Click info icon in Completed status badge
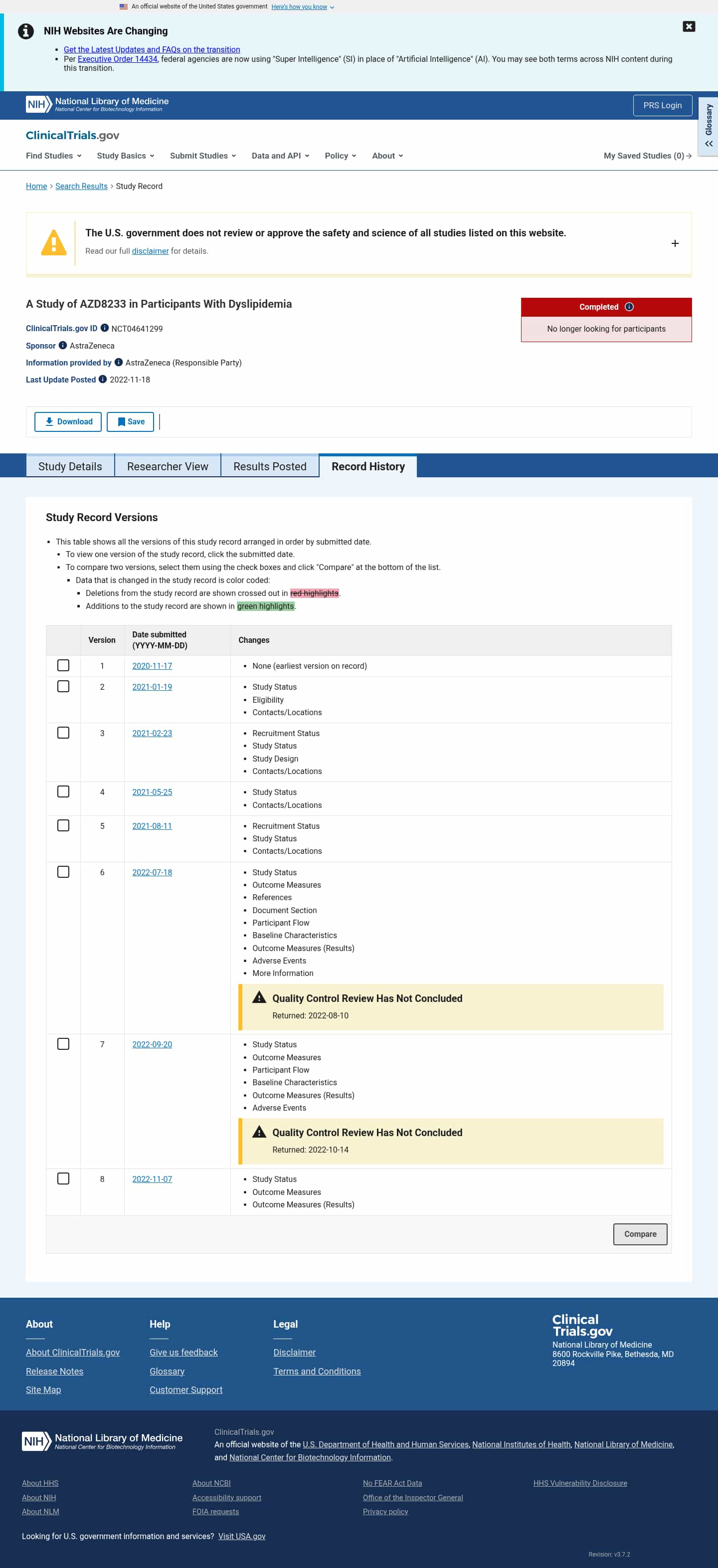The image size is (718, 1568). click(629, 307)
